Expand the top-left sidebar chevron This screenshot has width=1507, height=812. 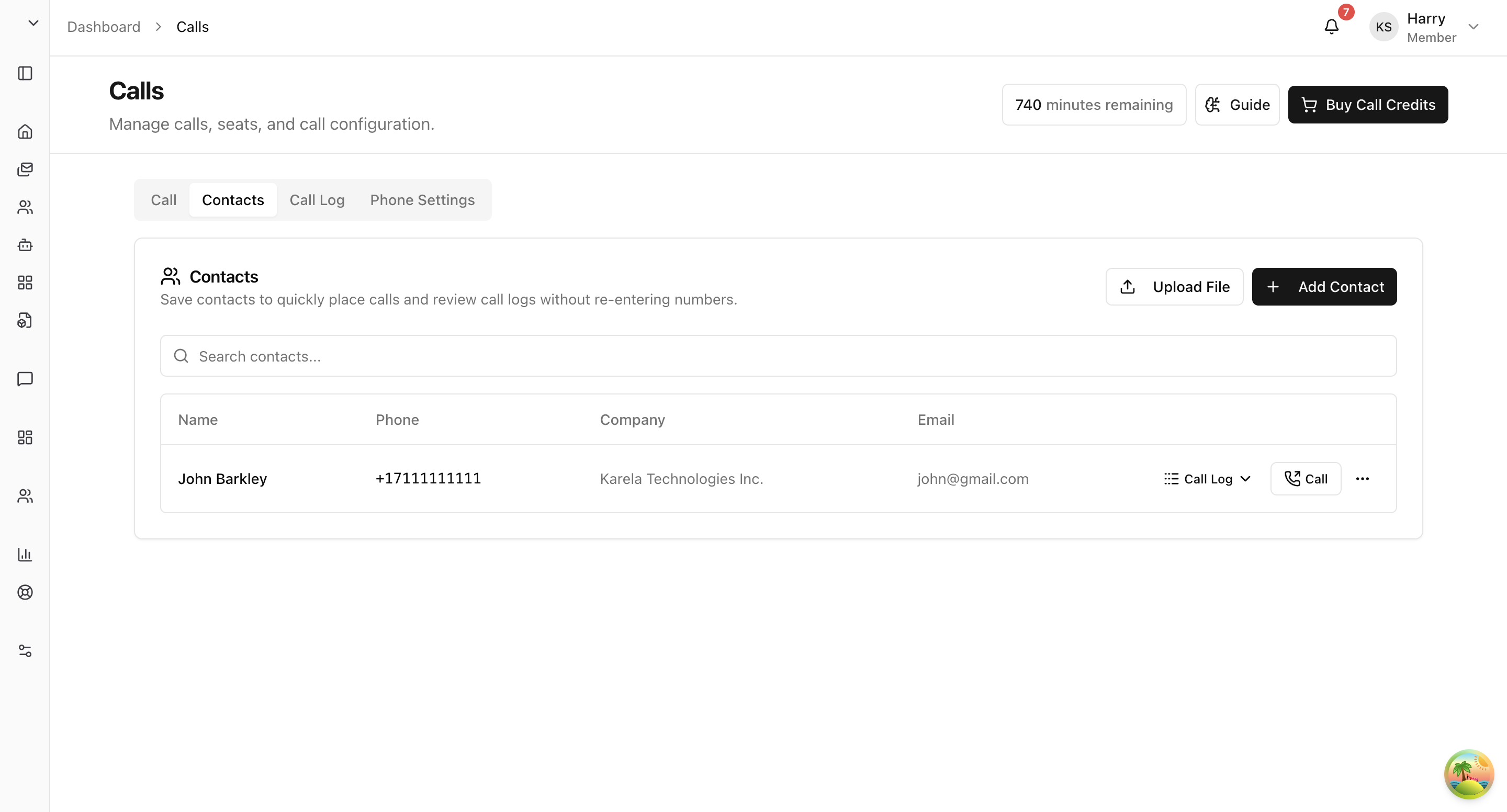[x=33, y=23]
